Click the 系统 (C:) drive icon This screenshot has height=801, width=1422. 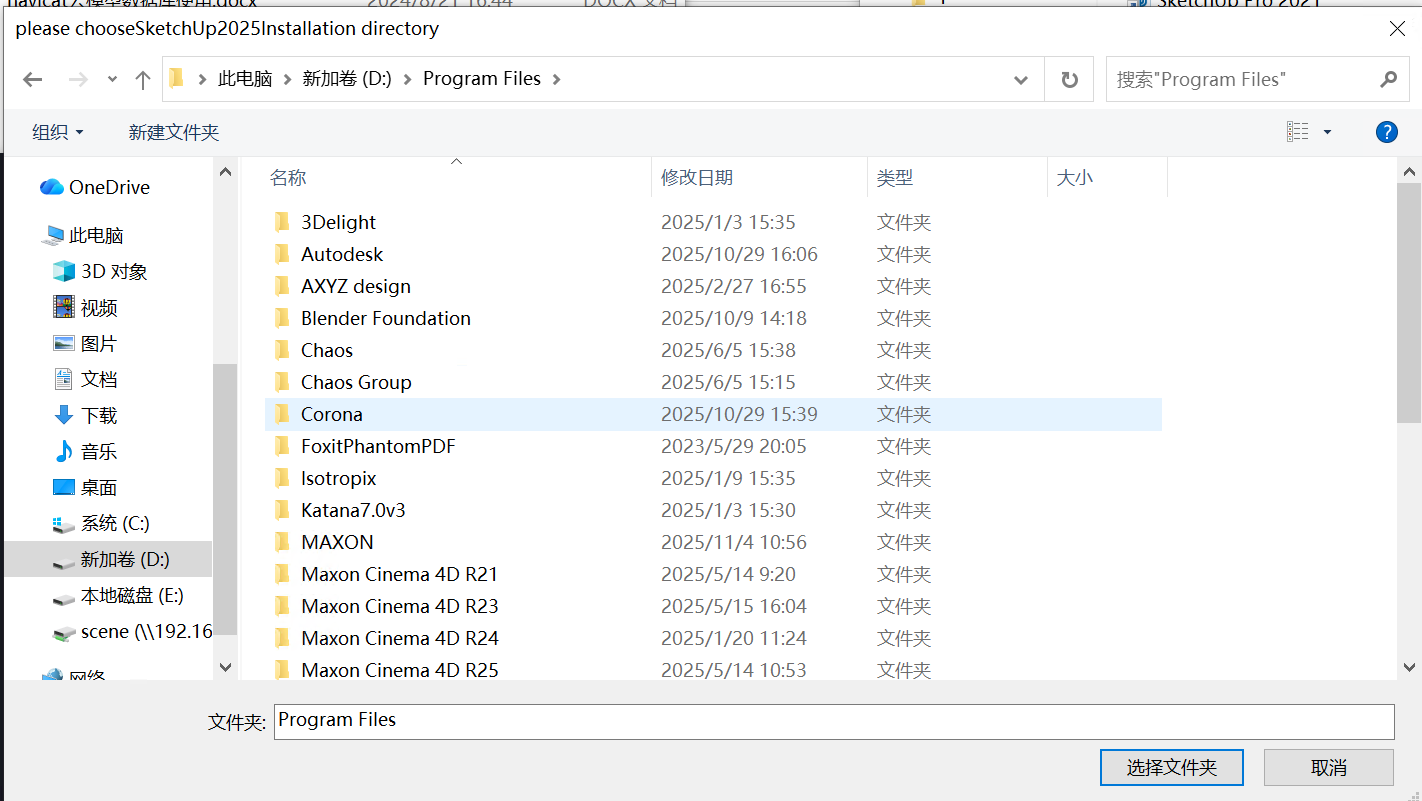click(64, 524)
